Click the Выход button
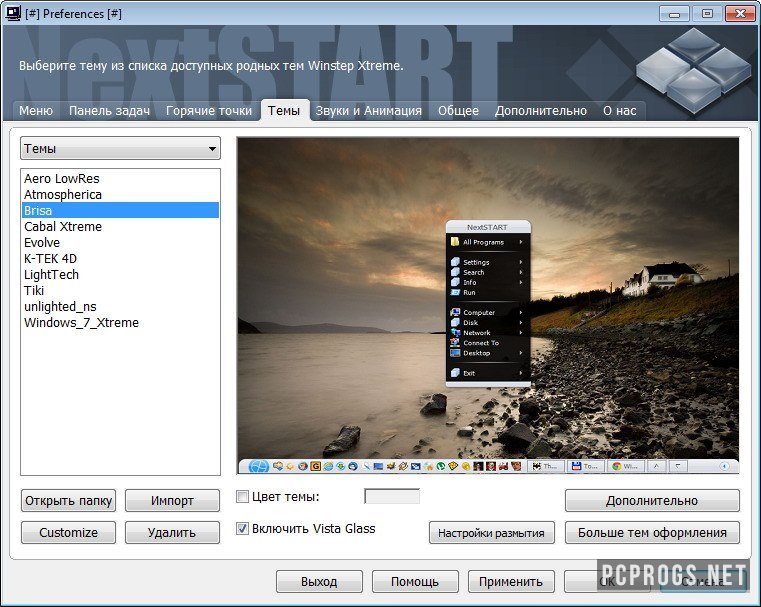This screenshot has height=607, width=761. pyautogui.click(x=319, y=581)
